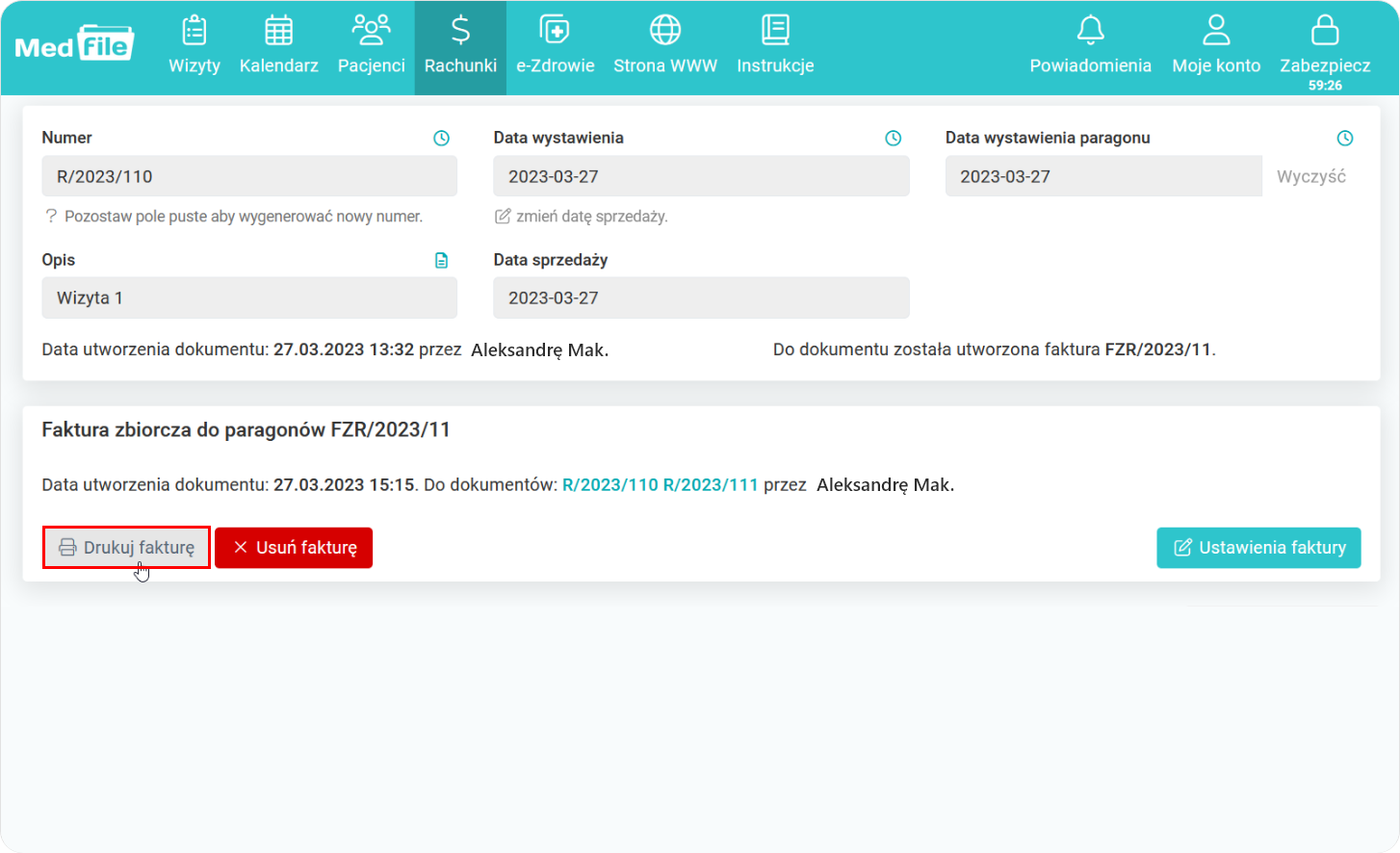Open the Strona WWW section
The height and width of the screenshot is (853, 1400).
pyautogui.click(x=665, y=45)
